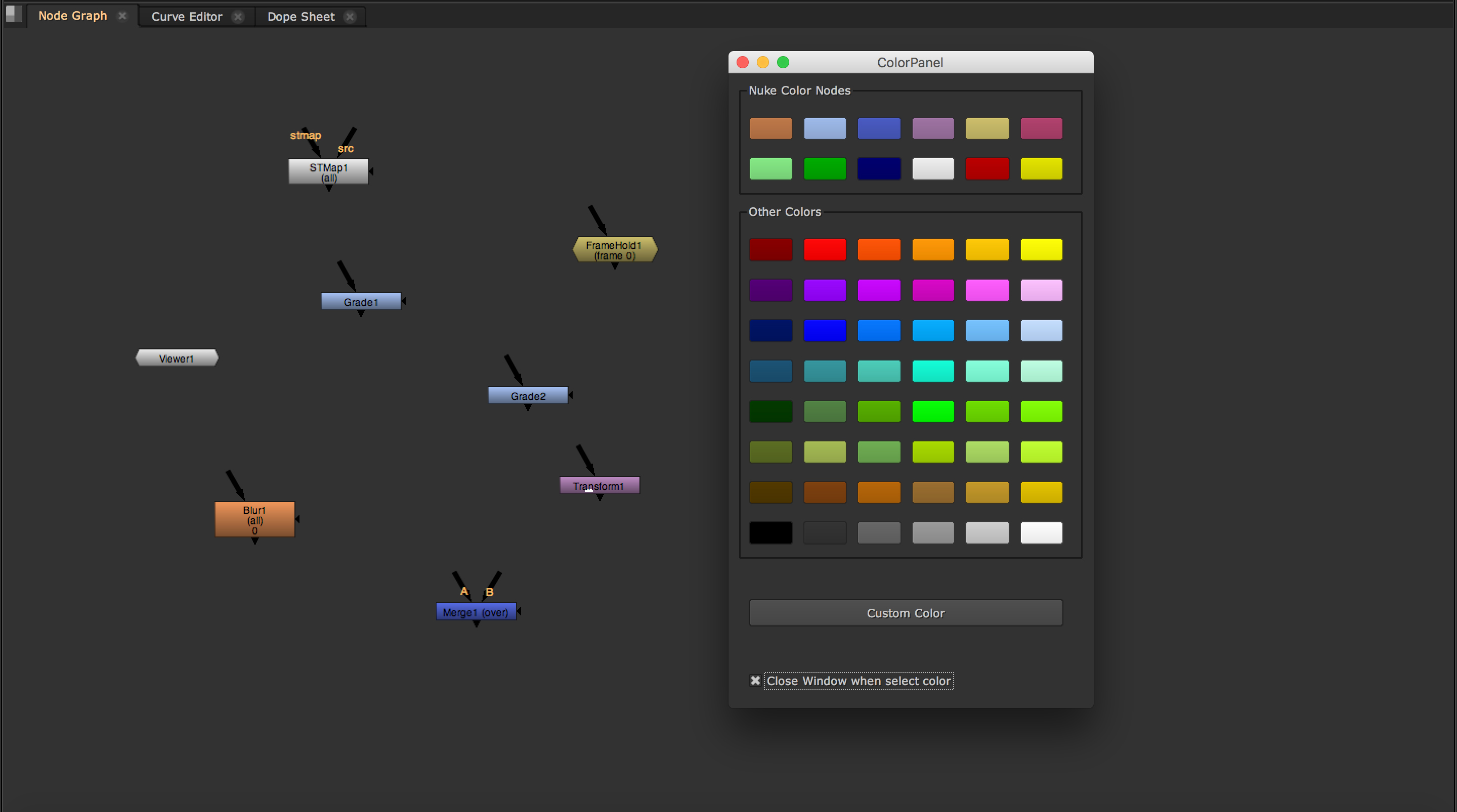This screenshot has height=812, width=1457.
Task: Select the Grade2 node
Action: pyautogui.click(x=527, y=395)
